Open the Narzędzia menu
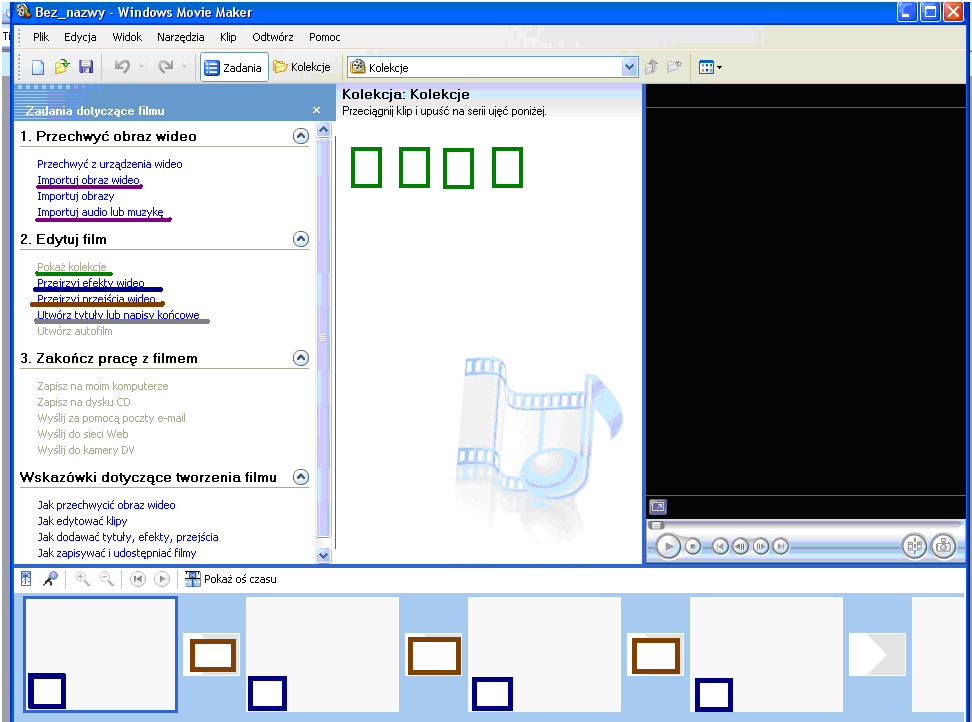This screenshot has width=972, height=722. (180, 37)
